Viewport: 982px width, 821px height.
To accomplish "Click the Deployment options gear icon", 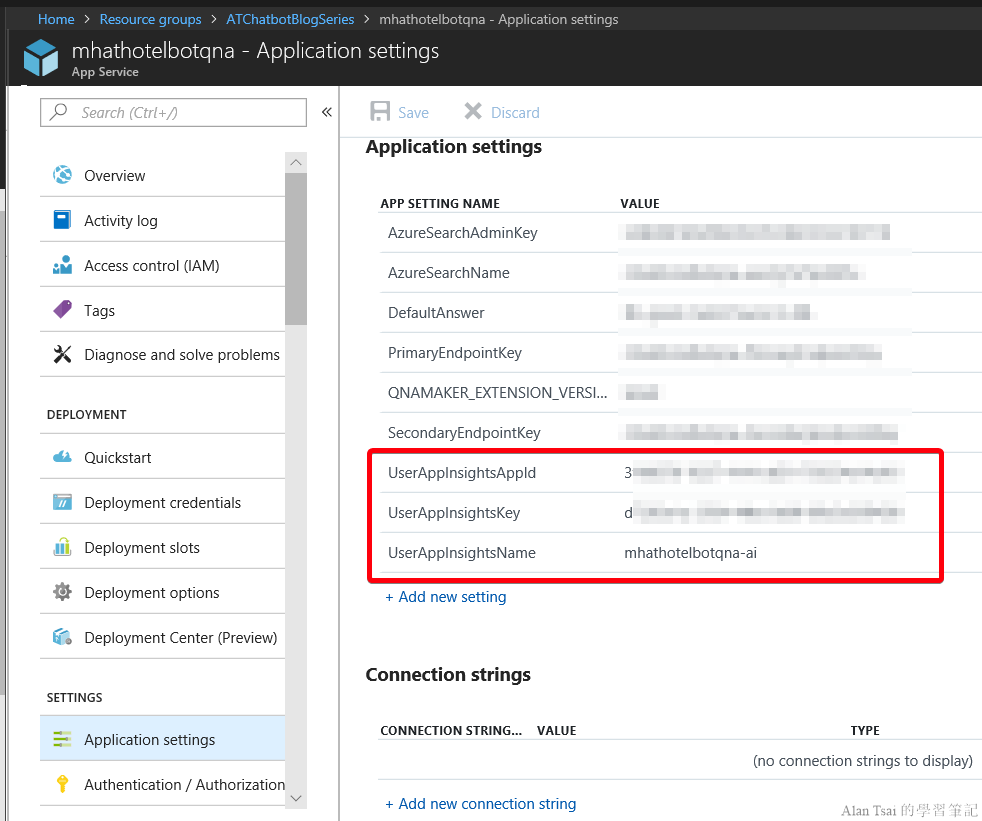I will (62, 592).
